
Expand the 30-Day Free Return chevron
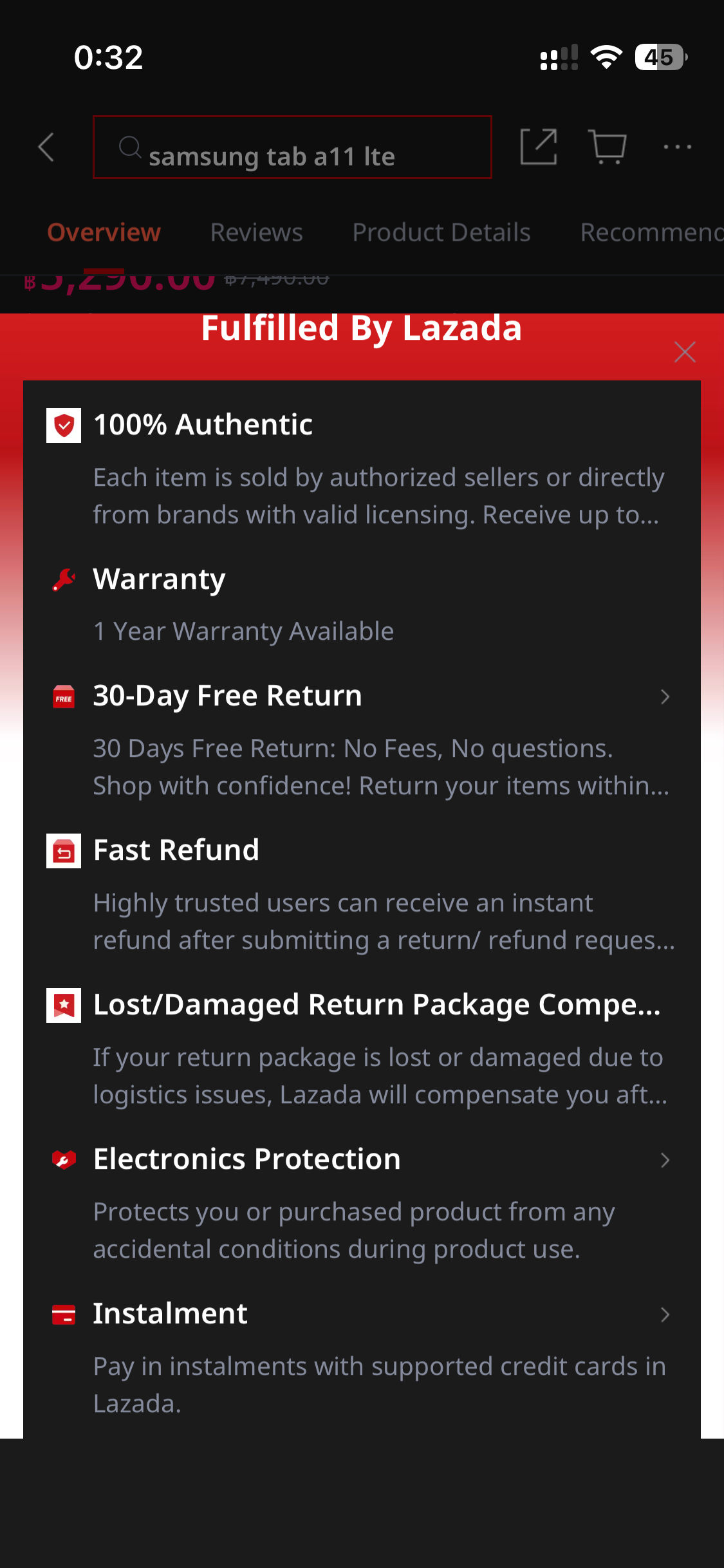click(665, 696)
